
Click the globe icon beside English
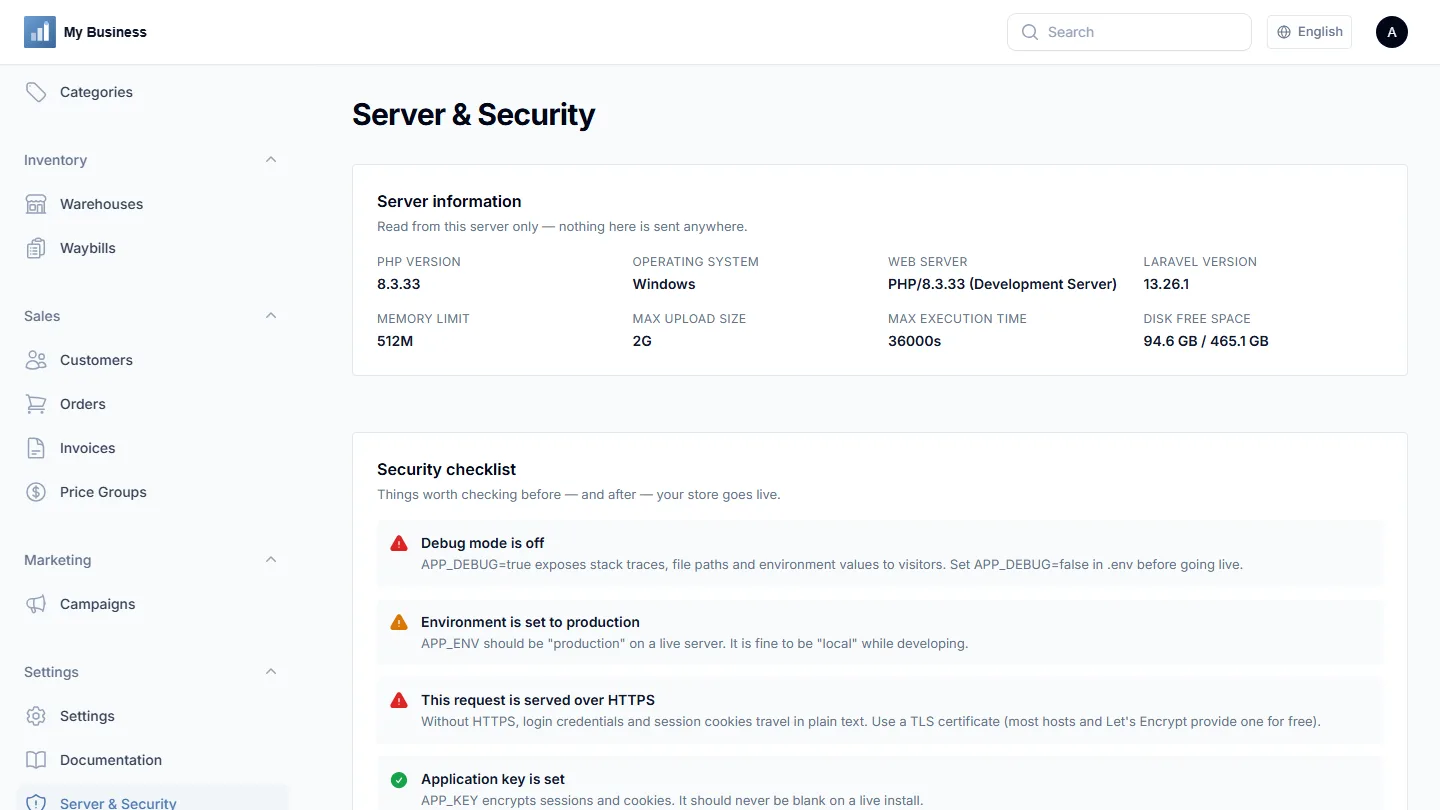coord(1284,32)
